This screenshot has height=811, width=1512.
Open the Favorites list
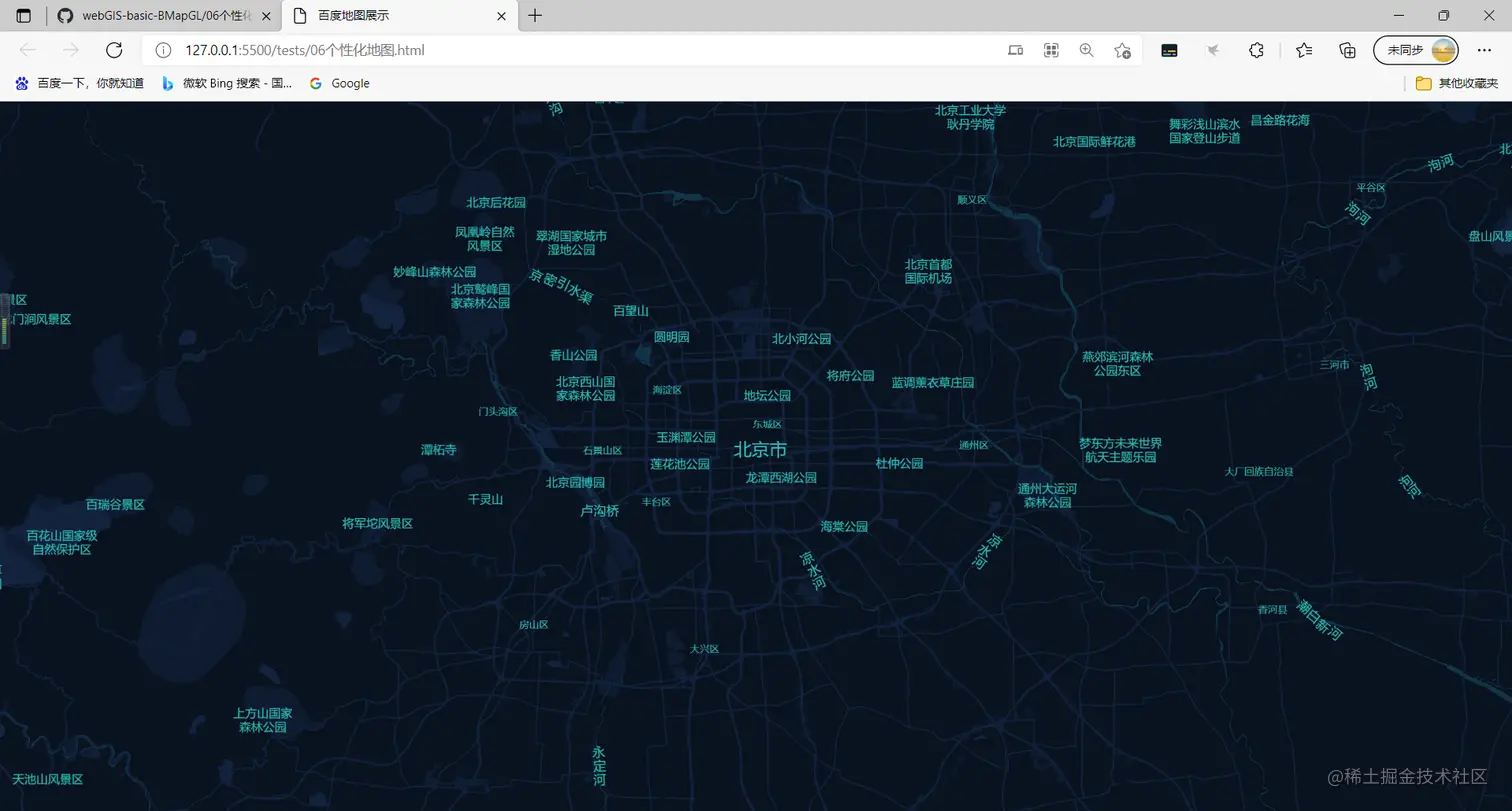(1304, 50)
